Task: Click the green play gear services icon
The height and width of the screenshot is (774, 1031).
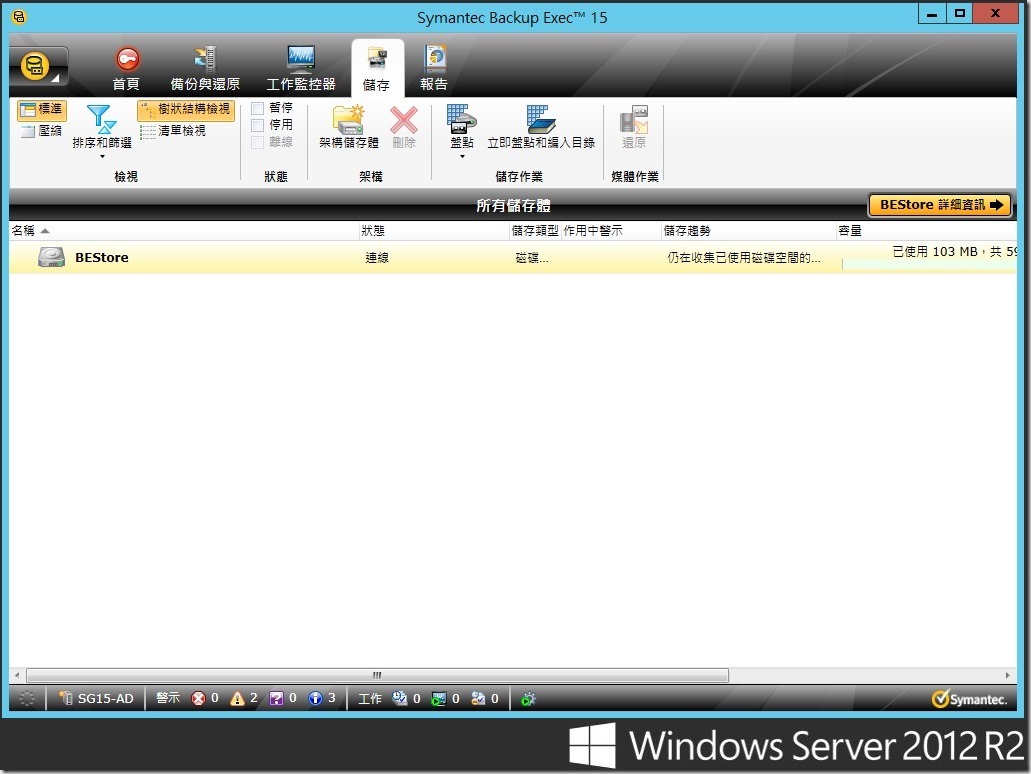Action: tap(528, 699)
